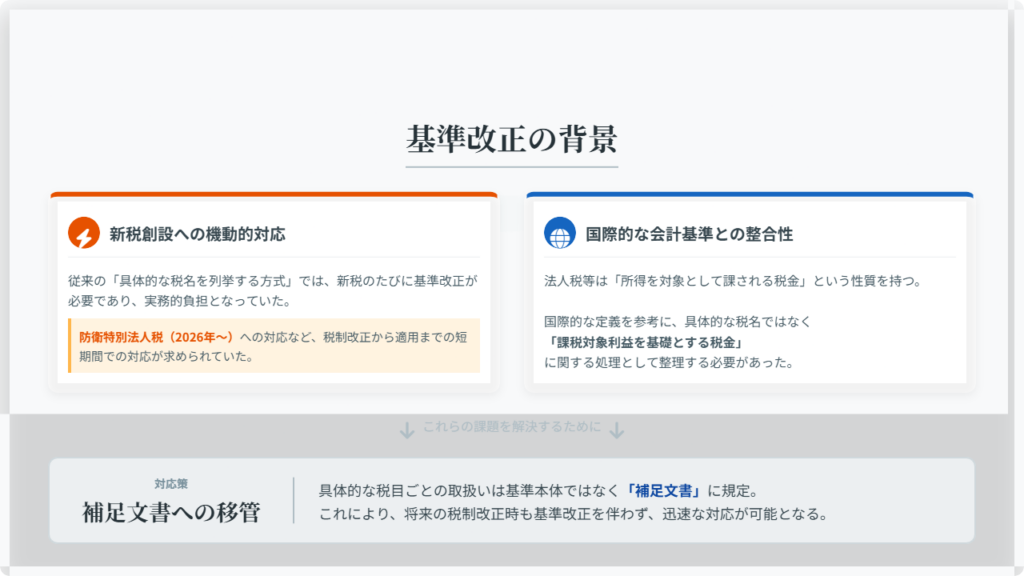Click the blue globe icon
Screen dimensions: 1024x576
[x=560, y=233]
